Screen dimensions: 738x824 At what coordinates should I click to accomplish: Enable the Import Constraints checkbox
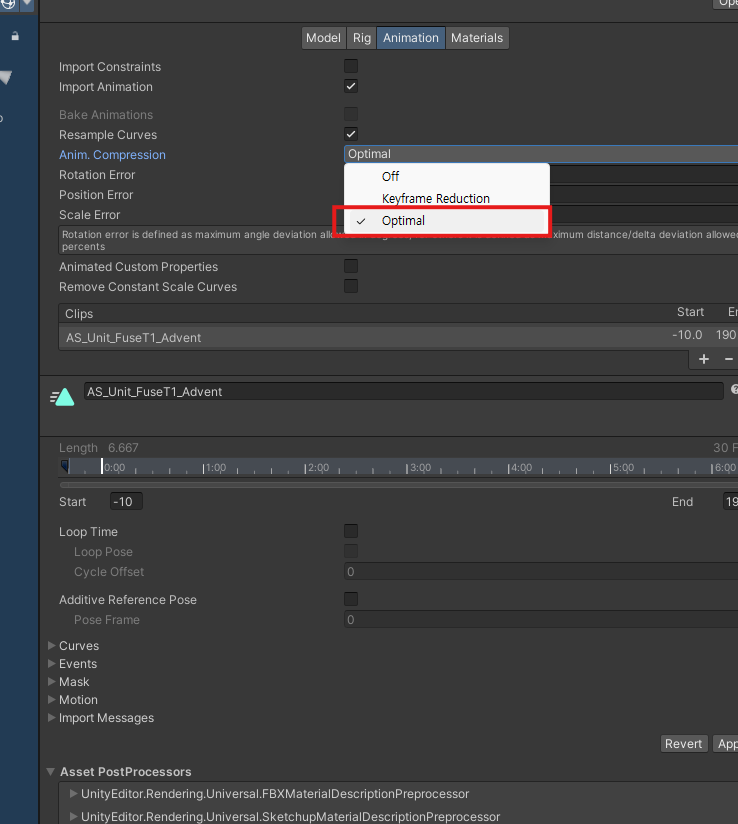point(351,66)
